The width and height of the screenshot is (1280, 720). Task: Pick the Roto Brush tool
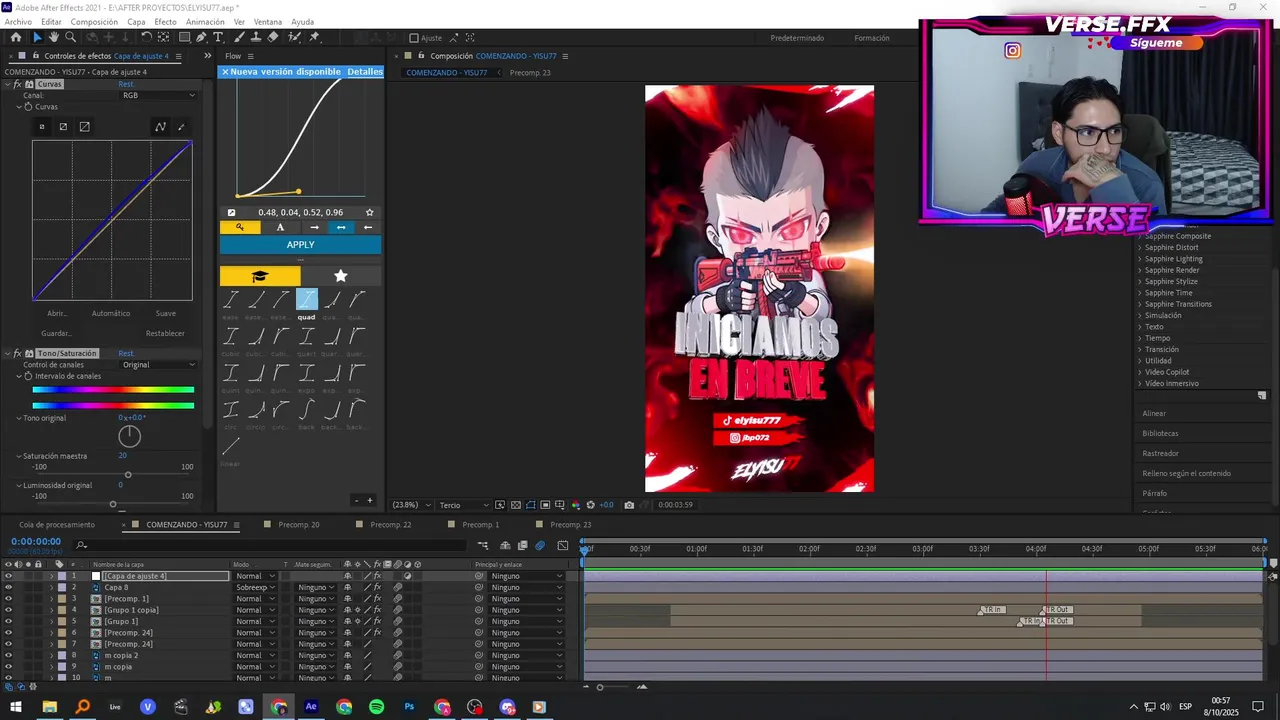[294, 38]
